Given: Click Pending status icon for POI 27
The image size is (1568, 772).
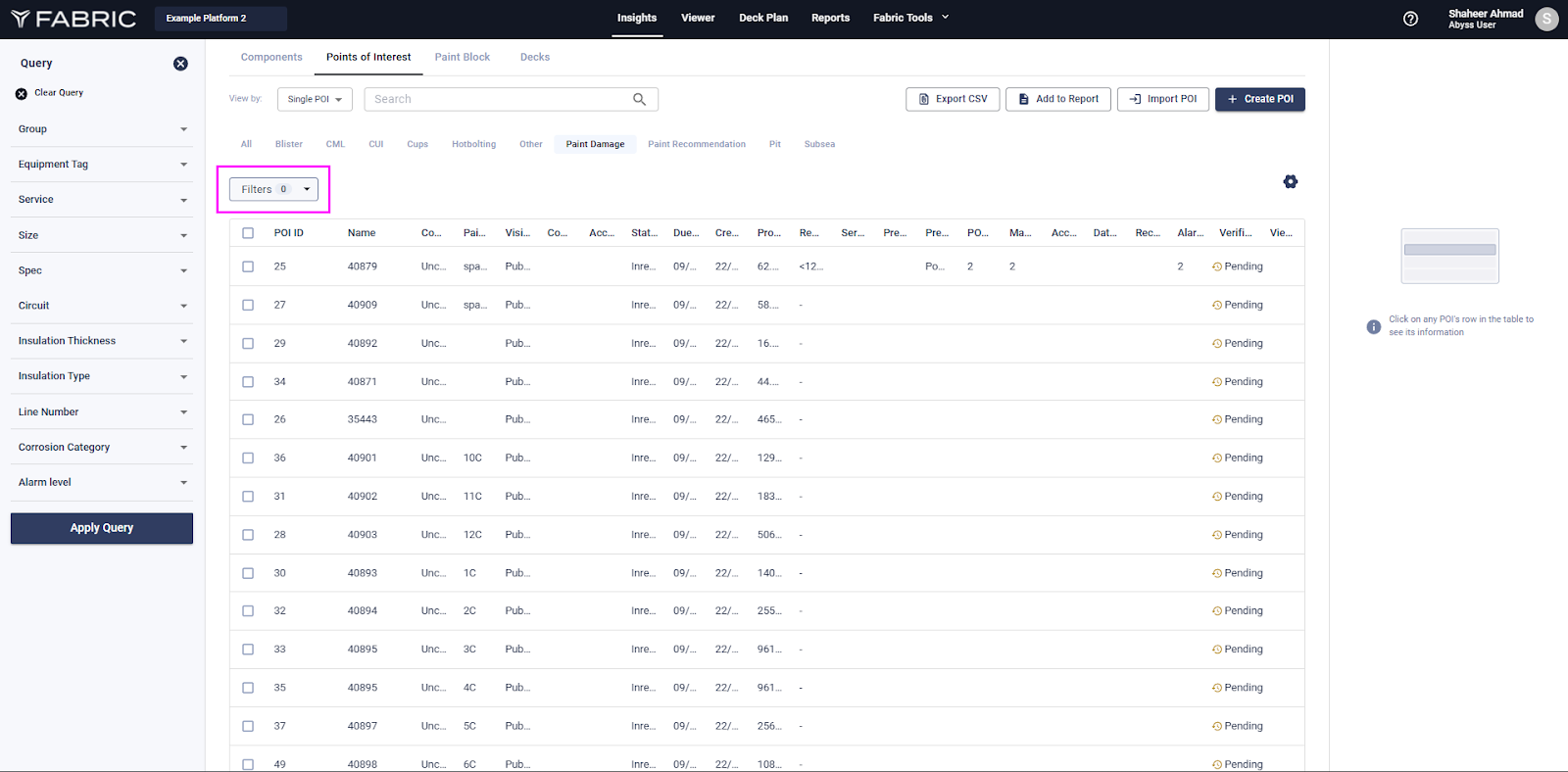Looking at the screenshot, I should click(1217, 305).
